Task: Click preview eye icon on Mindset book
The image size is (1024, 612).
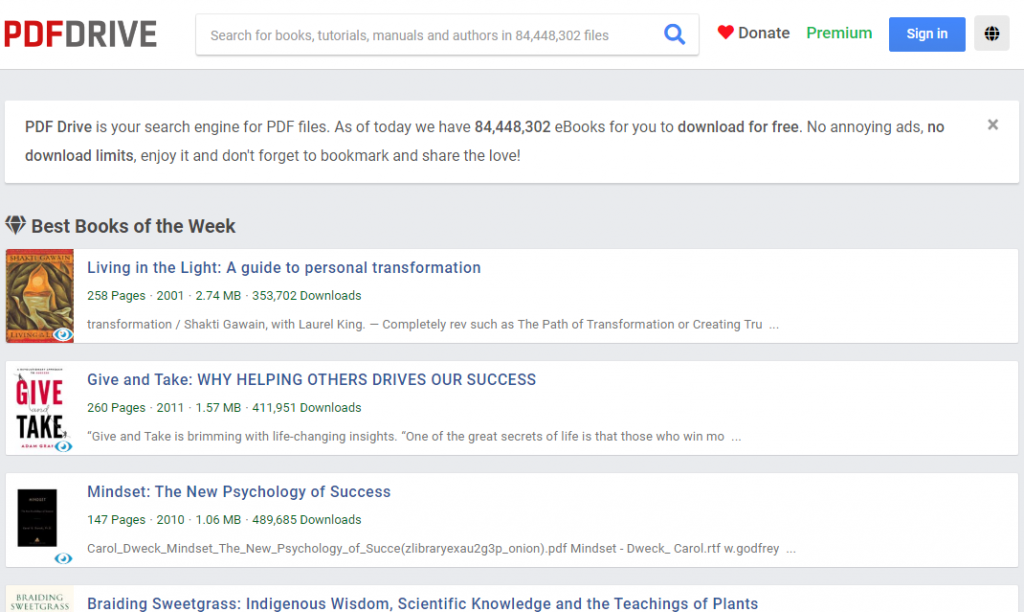Action: point(63,558)
